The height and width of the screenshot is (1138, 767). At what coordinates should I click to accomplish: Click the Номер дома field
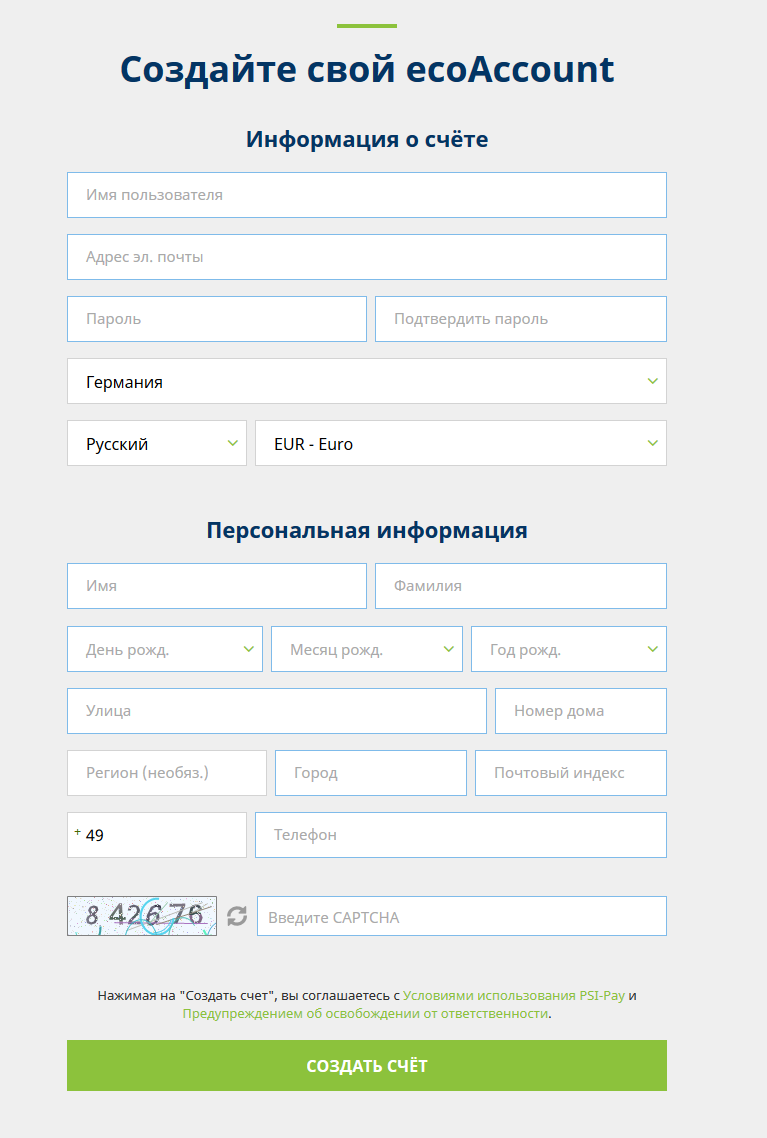click(581, 711)
